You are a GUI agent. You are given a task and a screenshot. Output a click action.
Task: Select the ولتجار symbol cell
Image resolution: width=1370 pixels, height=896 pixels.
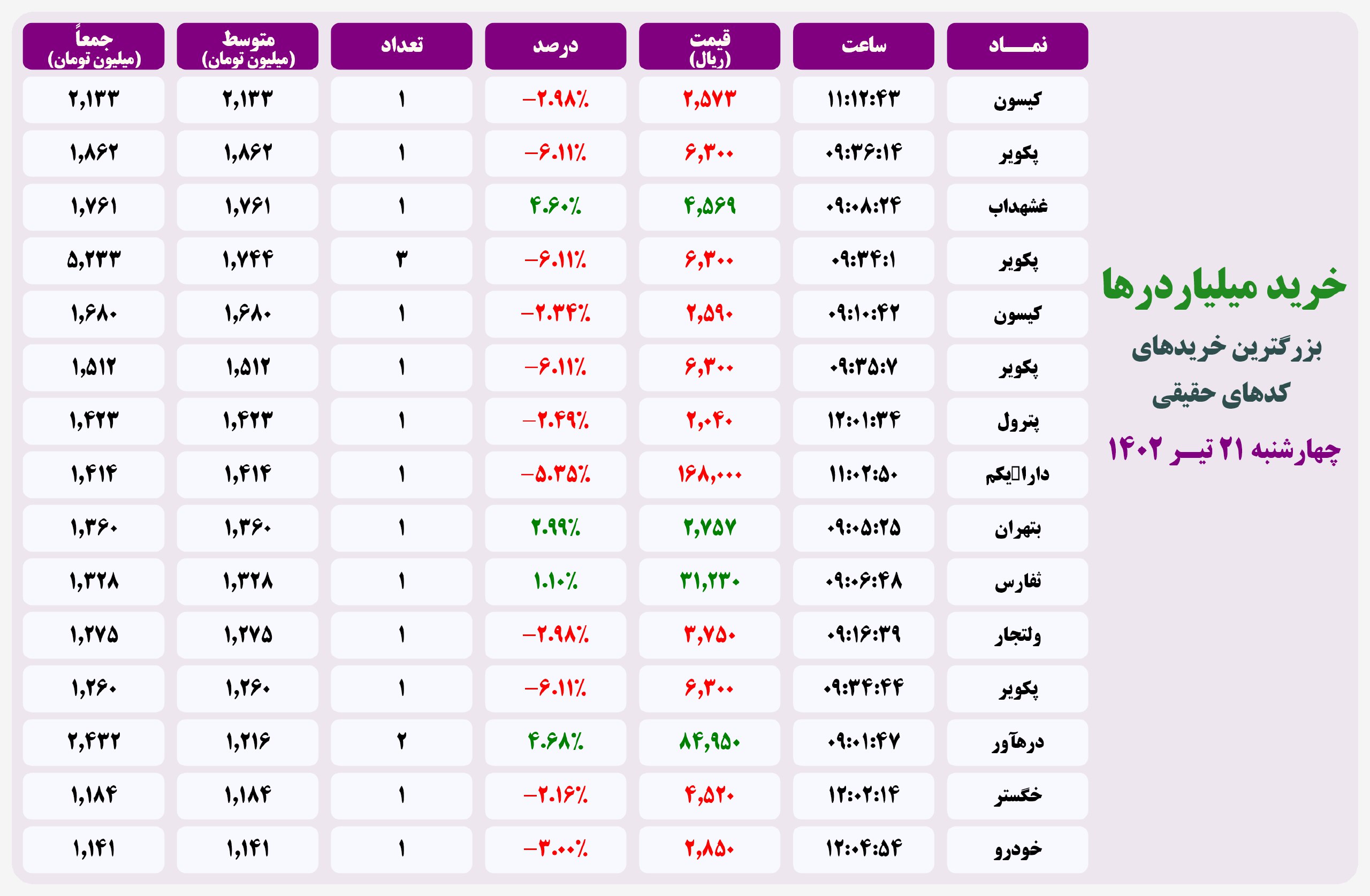coord(1017,635)
